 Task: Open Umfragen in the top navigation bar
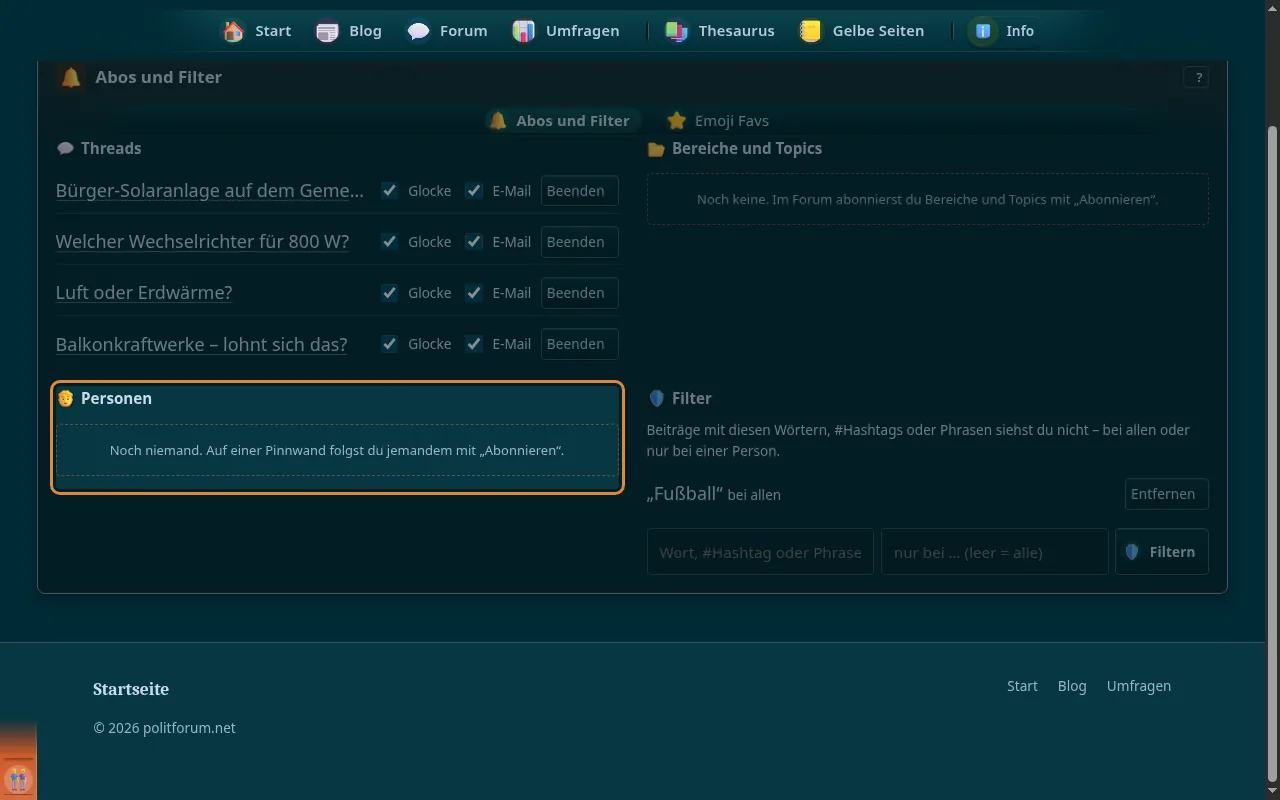(566, 31)
